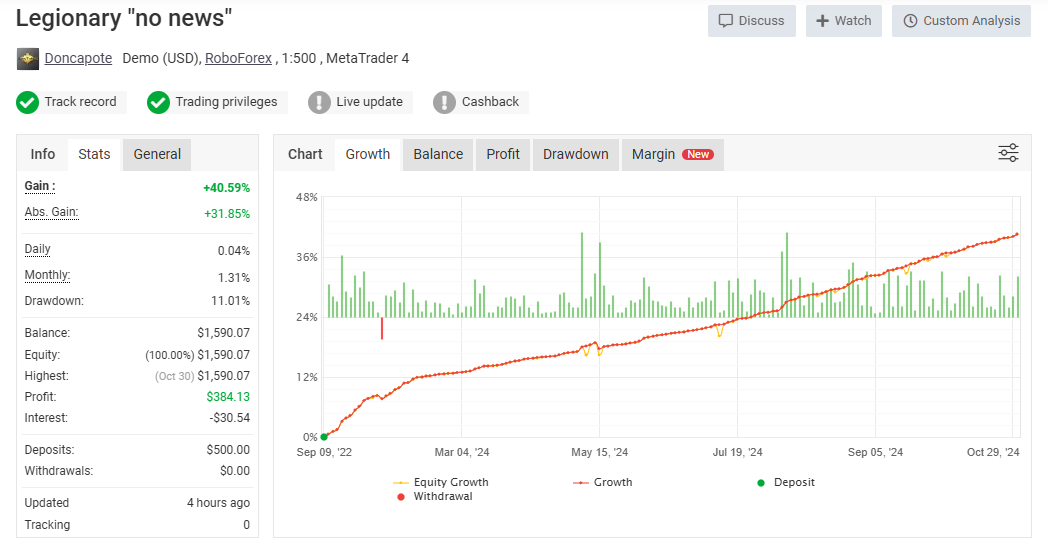This screenshot has height=549, width=1048.
Task: Click the Cashback exclamation icon
Action: click(444, 102)
